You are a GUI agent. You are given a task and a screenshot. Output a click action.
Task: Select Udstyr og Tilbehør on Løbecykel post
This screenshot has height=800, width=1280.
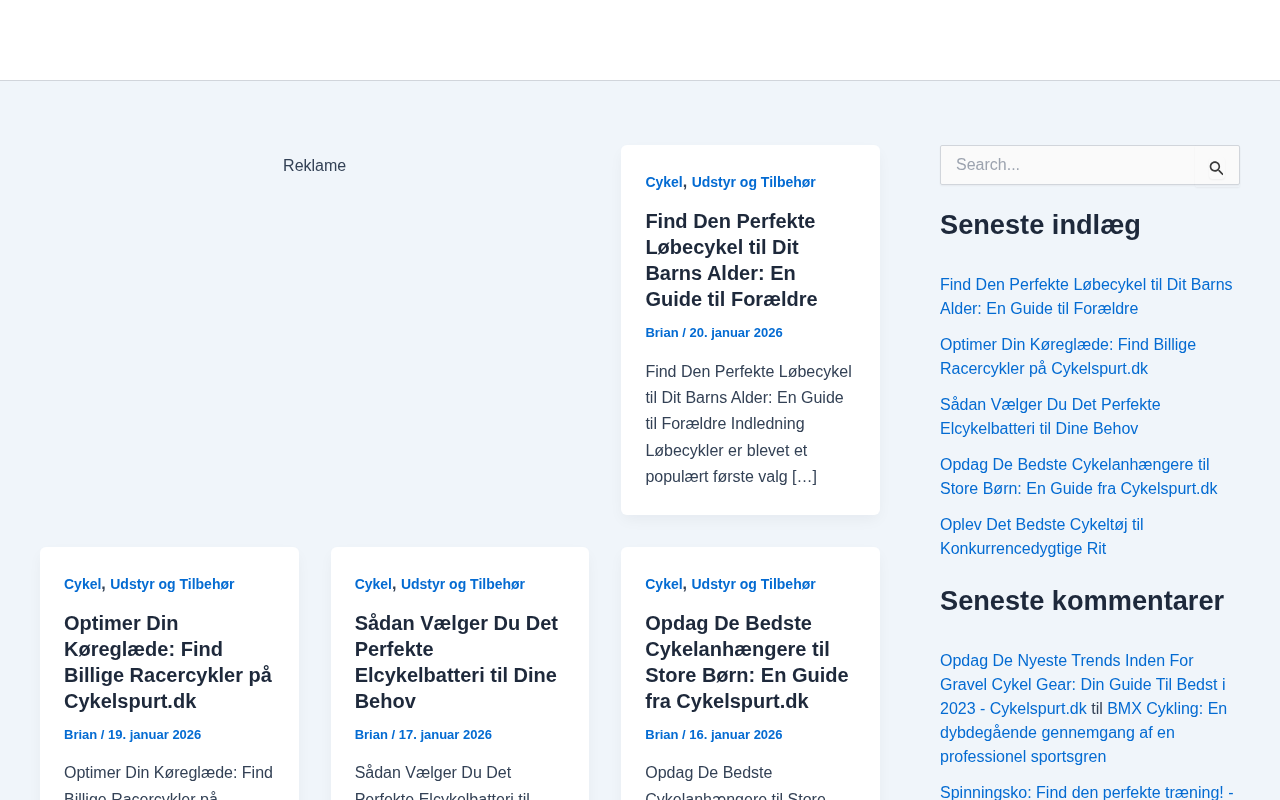coord(753,182)
